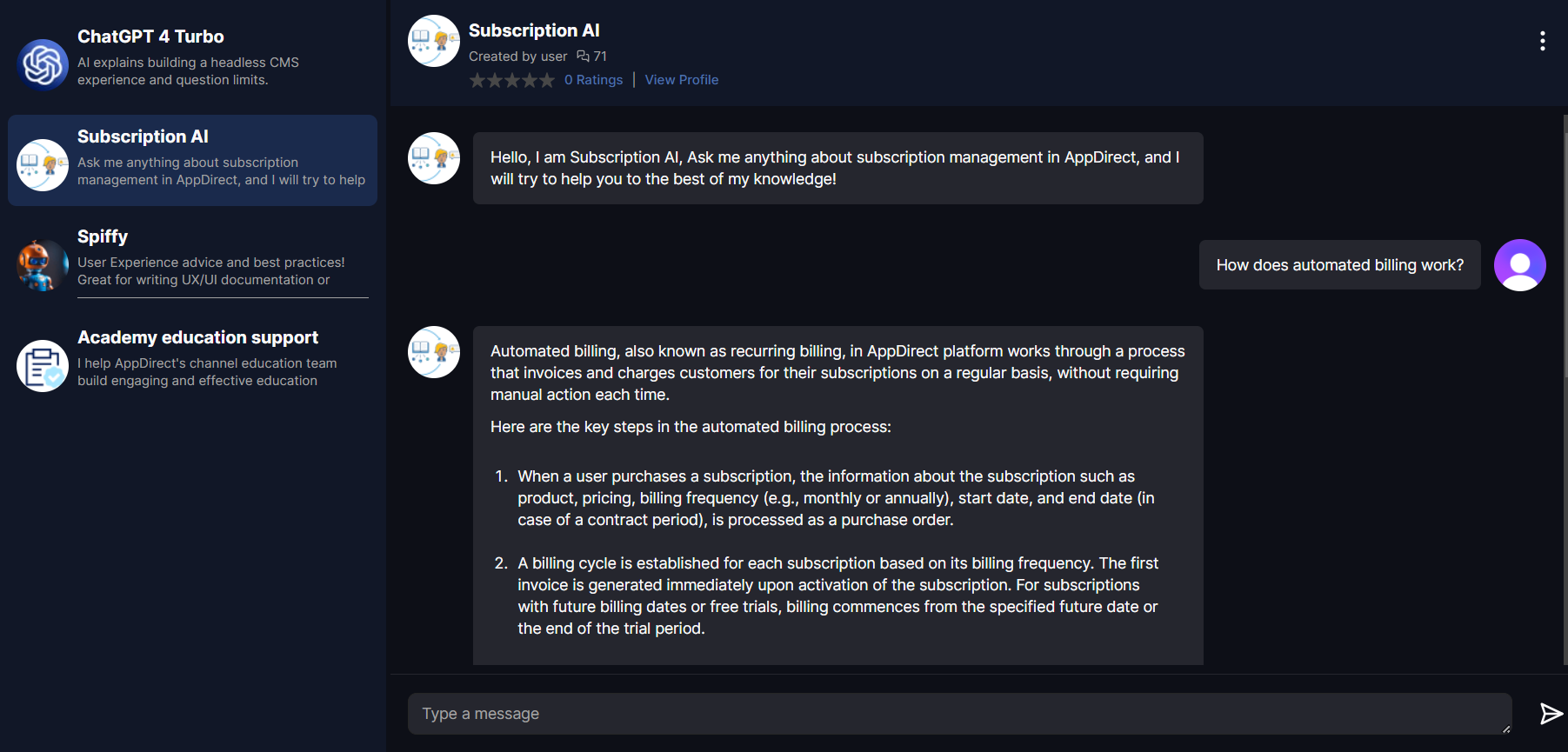The image size is (1568, 752).
Task: Open the Academy education support chat
Action: click(192, 361)
